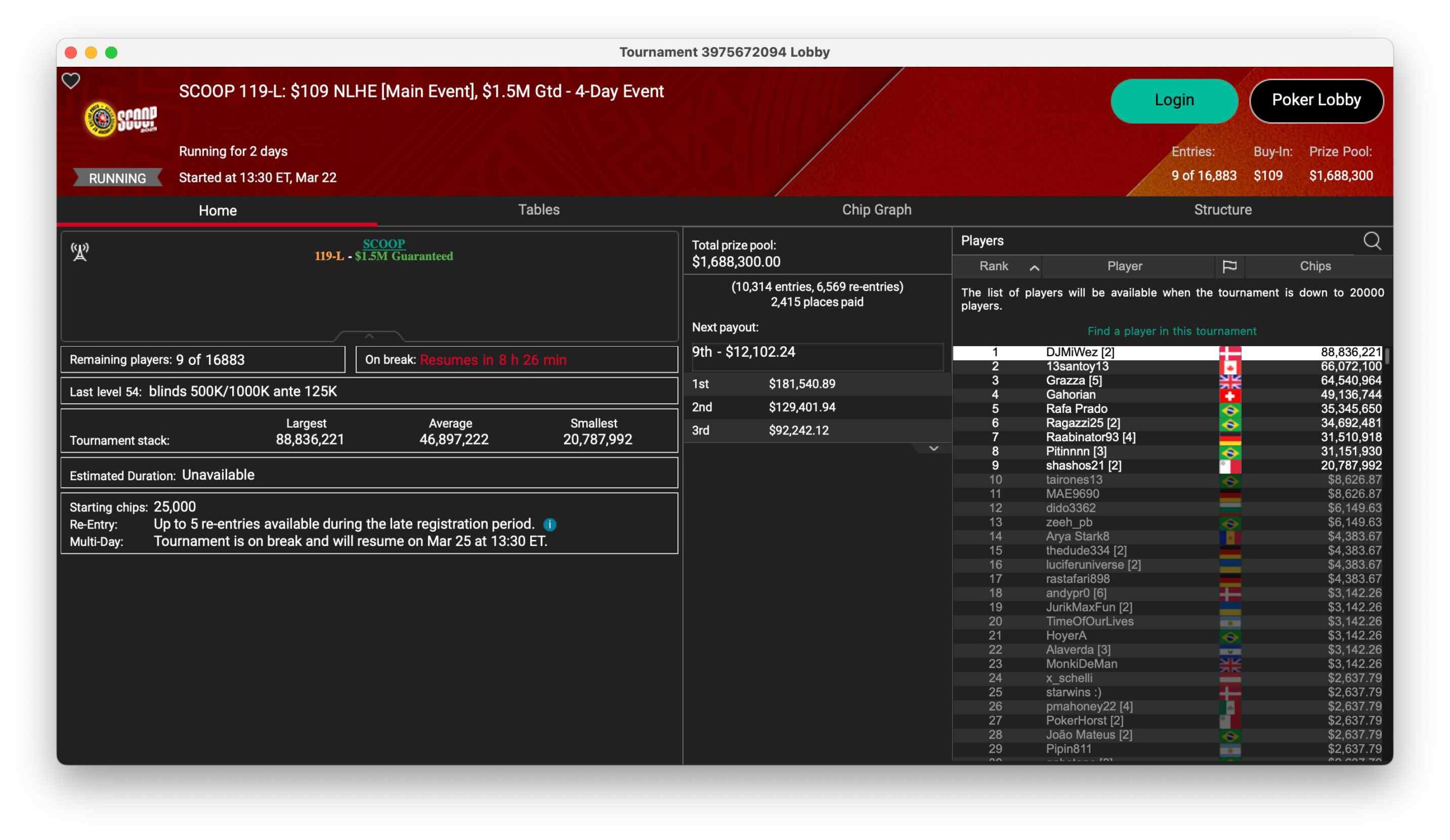The image size is (1450, 840).
Task: Toggle Rank column sort arrow
Action: [1034, 267]
